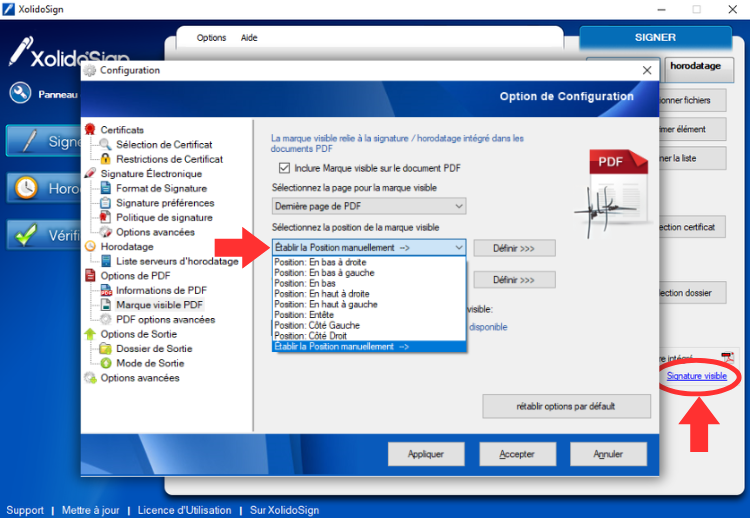Select Format de Signature in tree
Screen dimensions: 750x518
coord(162,188)
